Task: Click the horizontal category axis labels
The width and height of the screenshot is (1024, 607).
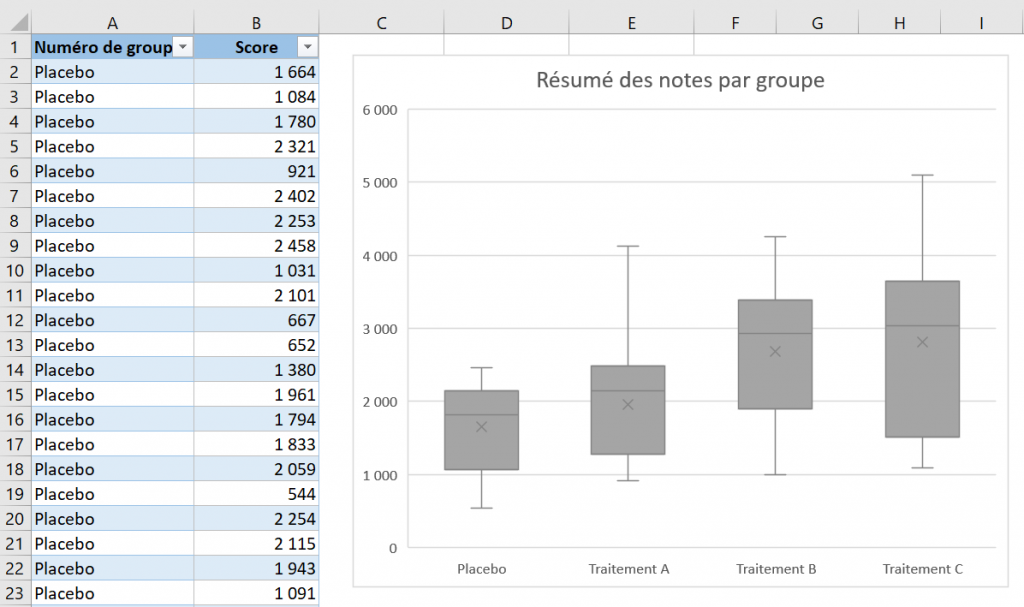Action: (629, 568)
